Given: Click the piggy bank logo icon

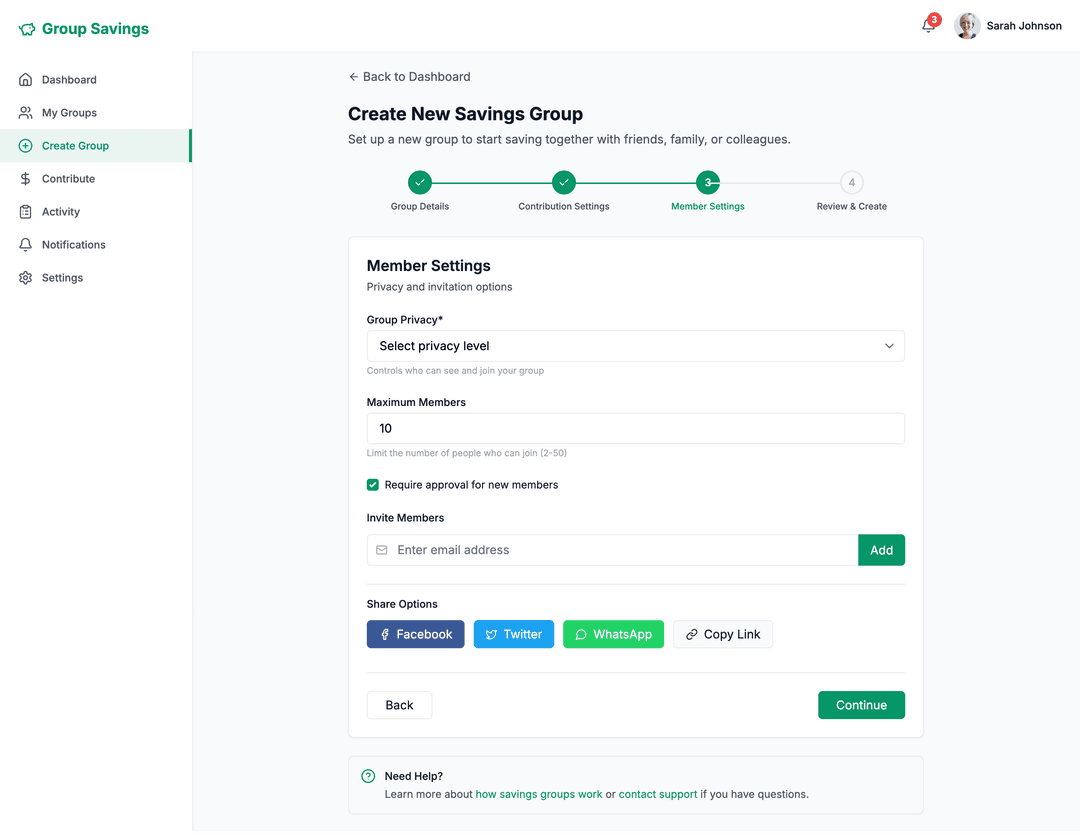Looking at the screenshot, I should pyautogui.click(x=27, y=30).
